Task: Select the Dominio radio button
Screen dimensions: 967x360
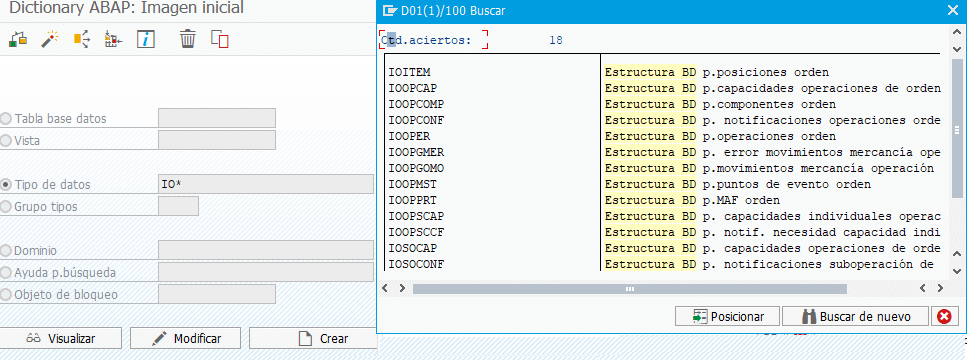Action: coord(7,251)
